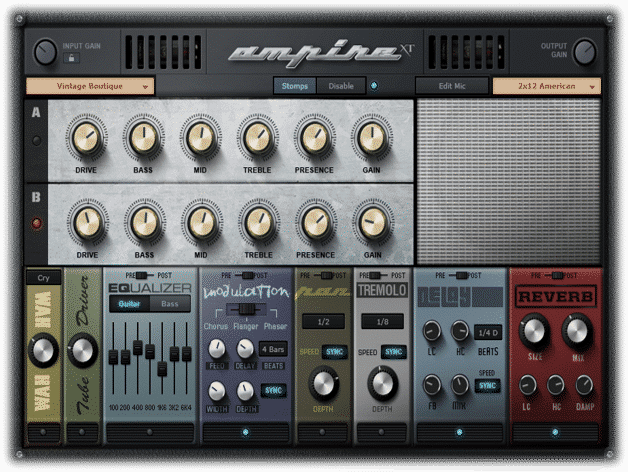
Task: Switch Equalizer Pre/Post switch
Action: 142,275
